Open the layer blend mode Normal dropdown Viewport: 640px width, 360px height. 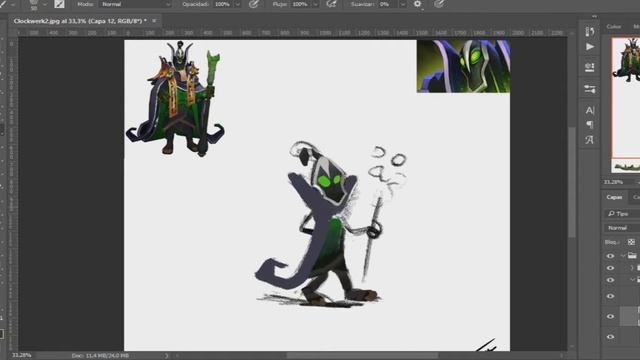coord(622,228)
